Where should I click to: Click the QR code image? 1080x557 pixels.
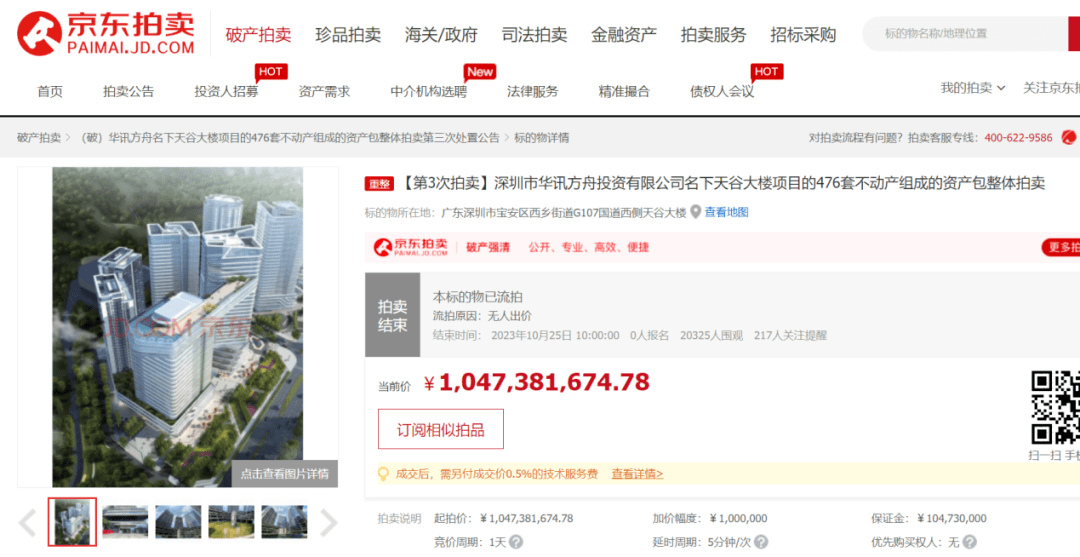coord(1055,408)
